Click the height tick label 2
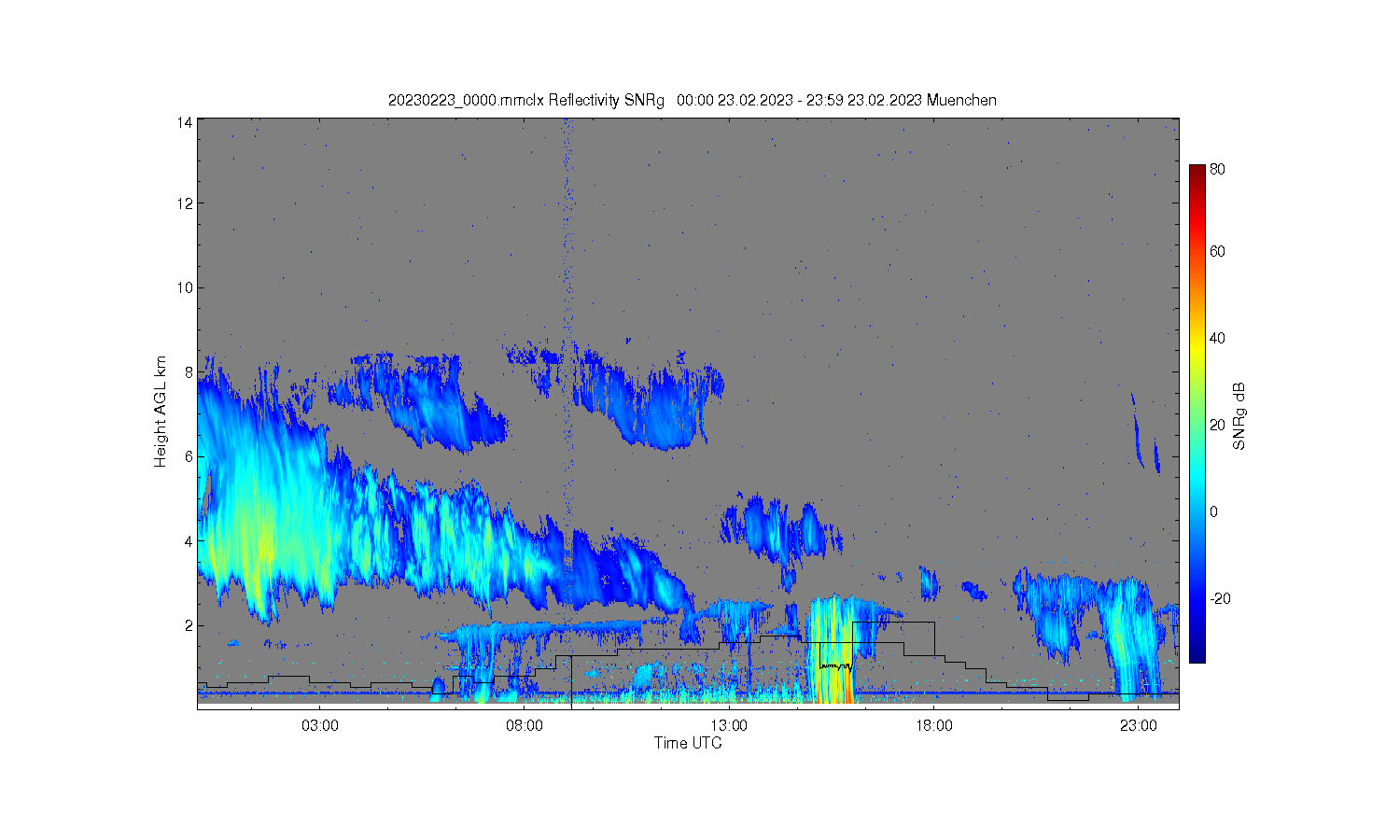The image size is (1400, 840). (x=189, y=625)
